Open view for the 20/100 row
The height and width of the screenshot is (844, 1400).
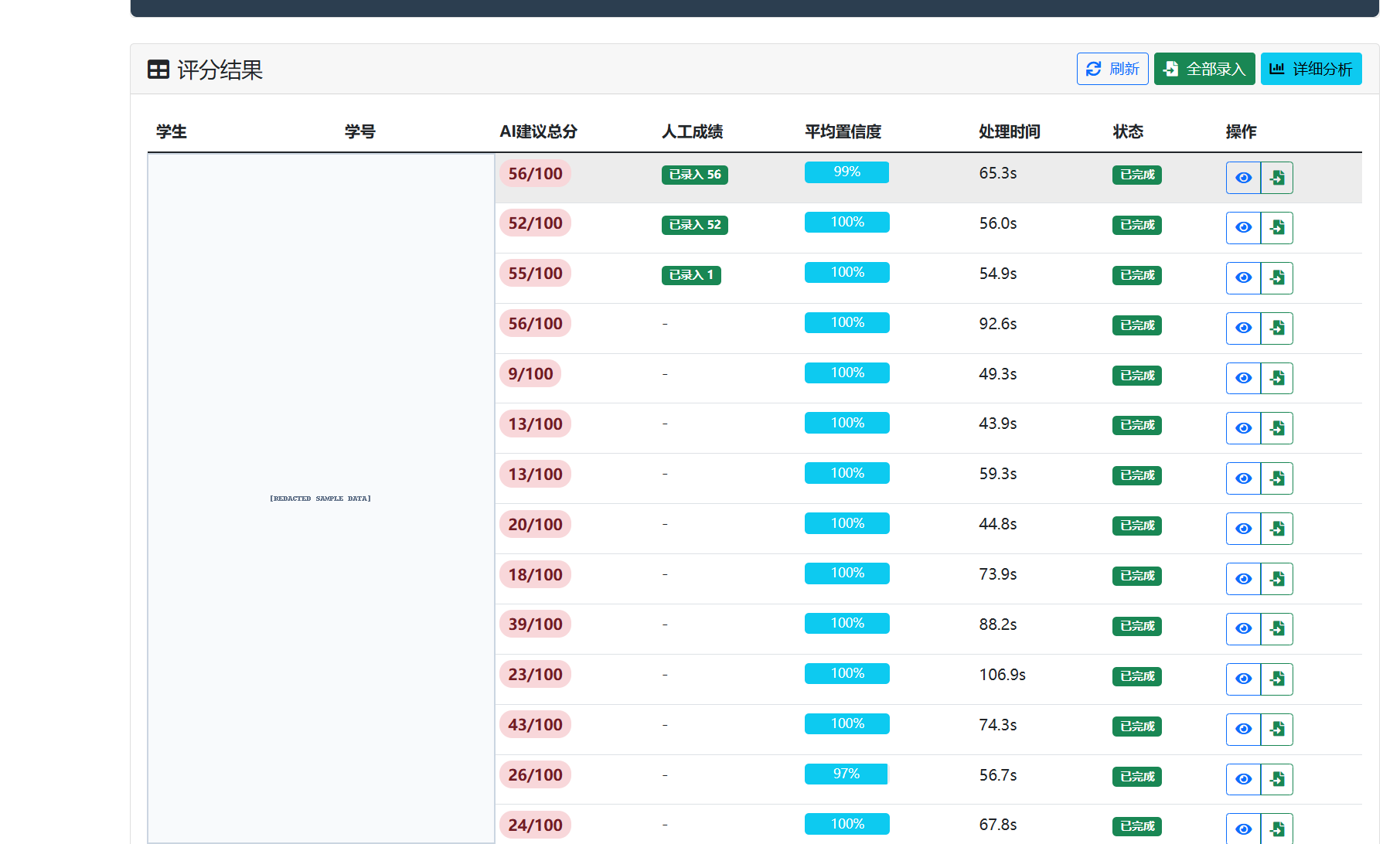[1243, 529]
